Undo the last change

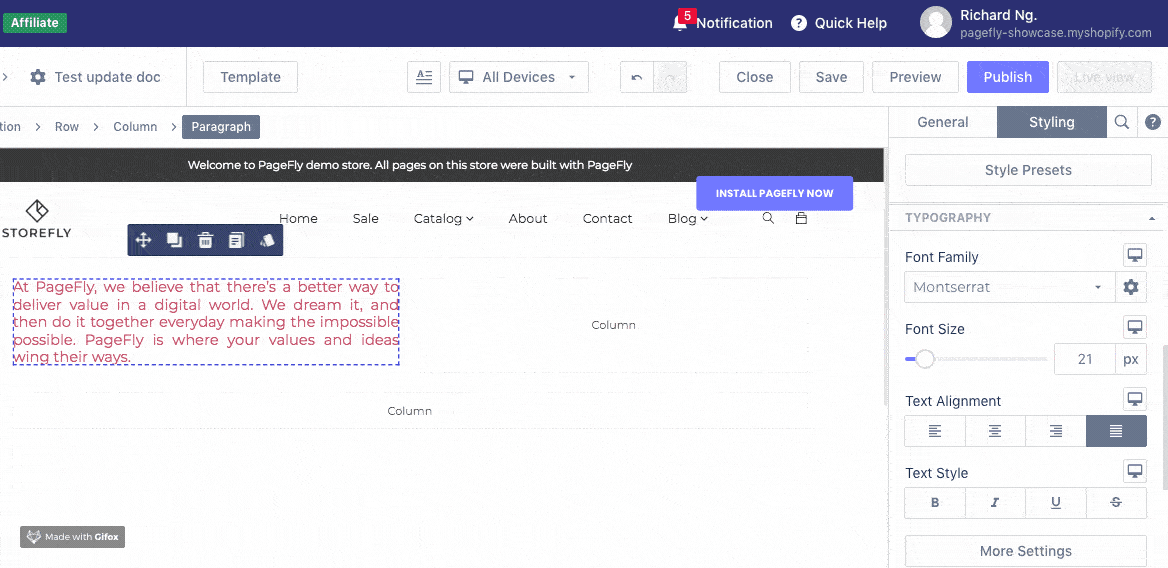pos(637,77)
